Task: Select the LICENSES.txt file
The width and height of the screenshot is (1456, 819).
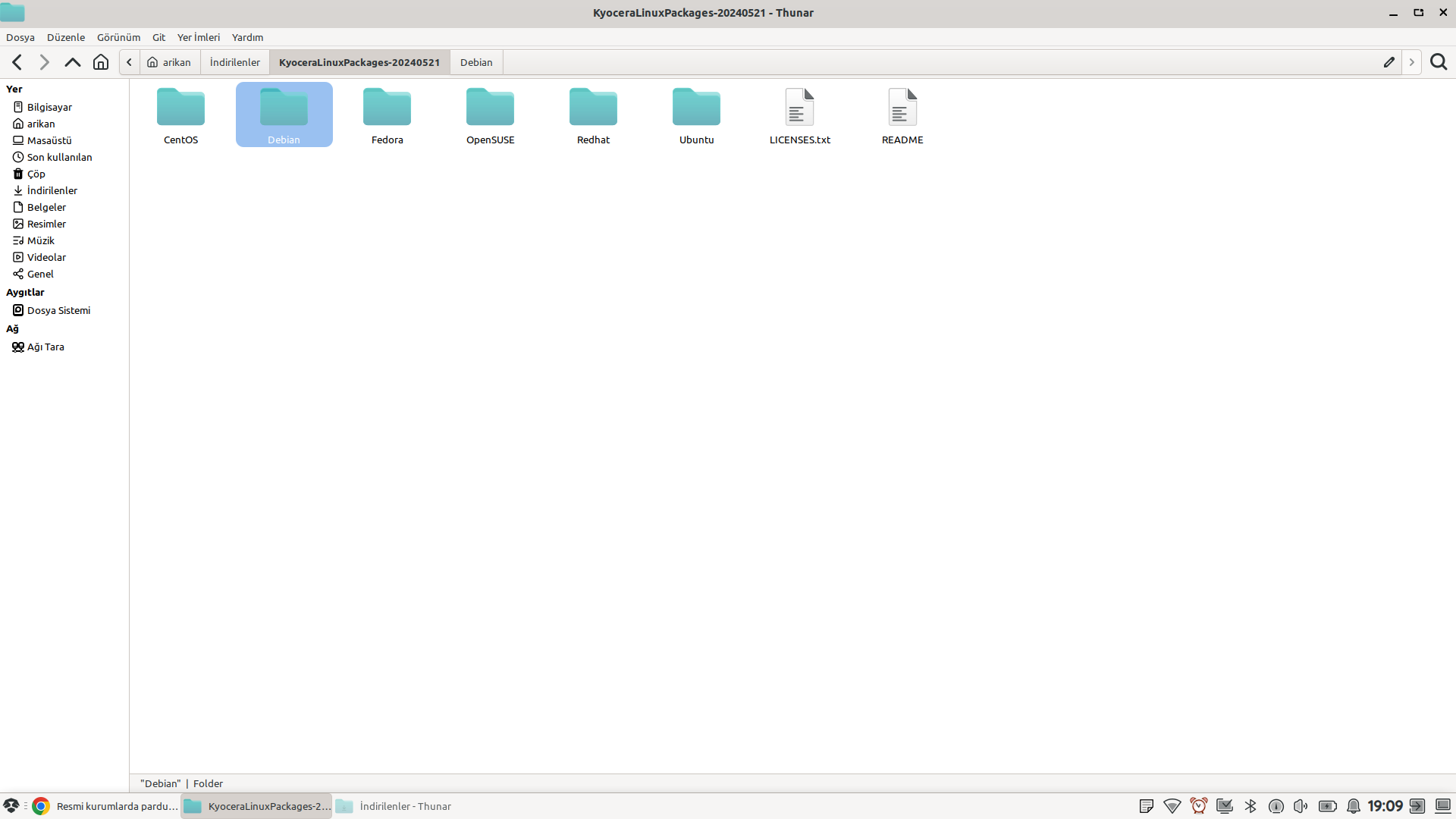Action: [x=799, y=115]
